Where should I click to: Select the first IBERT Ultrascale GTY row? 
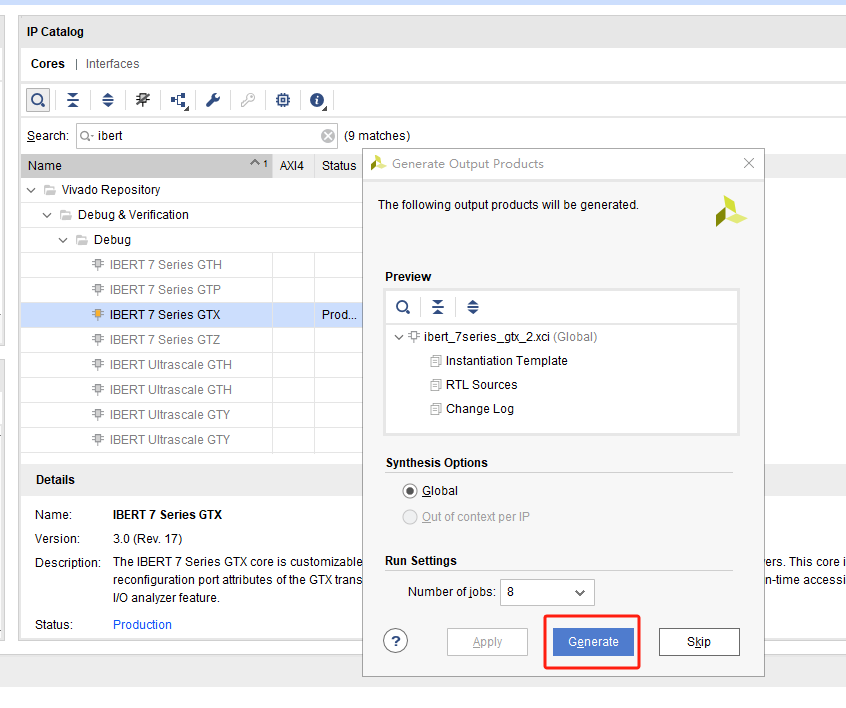[x=170, y=415]
